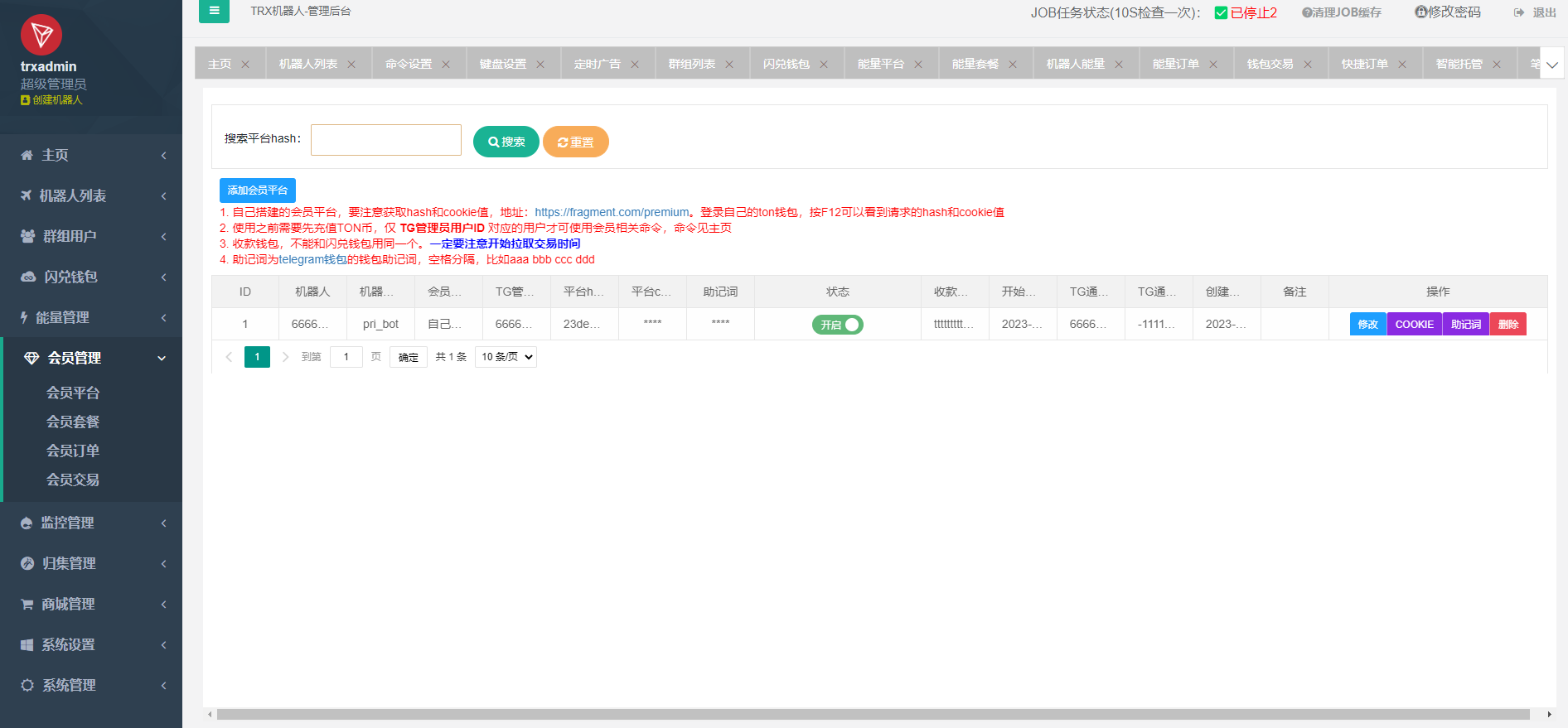This screenshot has width=1568, height=728.
Task: Close the 主页 tab with its X
Action: (x=245, y=65)
